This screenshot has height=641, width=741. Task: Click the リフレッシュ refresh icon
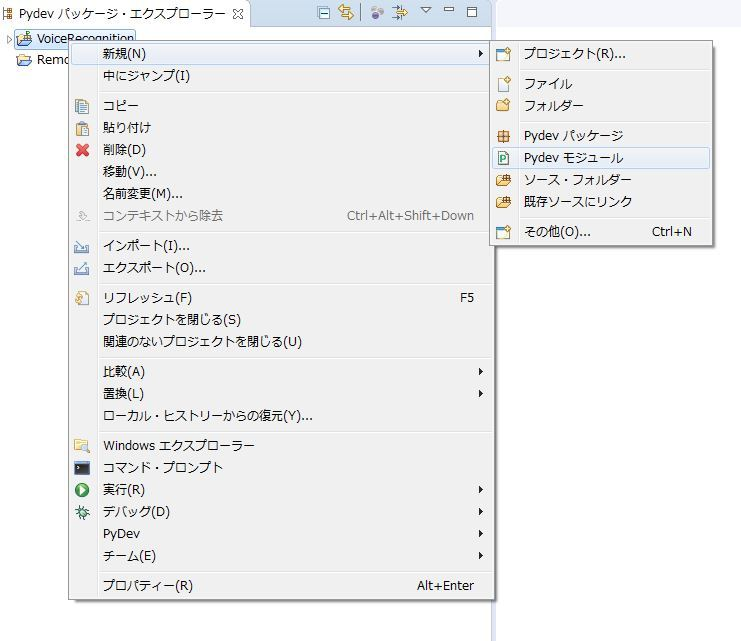(82, 298)
